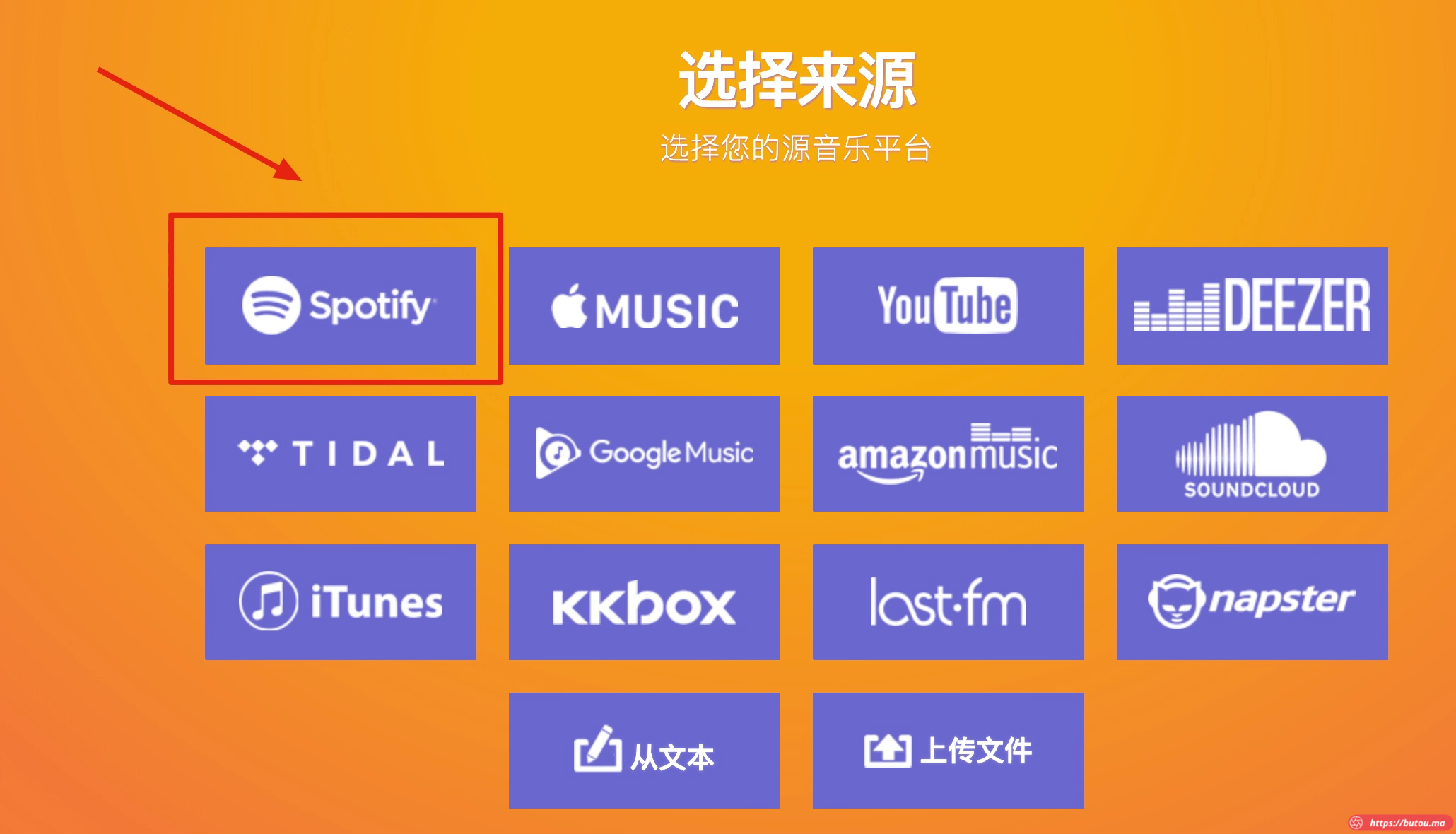Select SoundCloud platform tile
This screenshot has width=1456, height=834.
pyautogui.click(x=1252, y=454)
